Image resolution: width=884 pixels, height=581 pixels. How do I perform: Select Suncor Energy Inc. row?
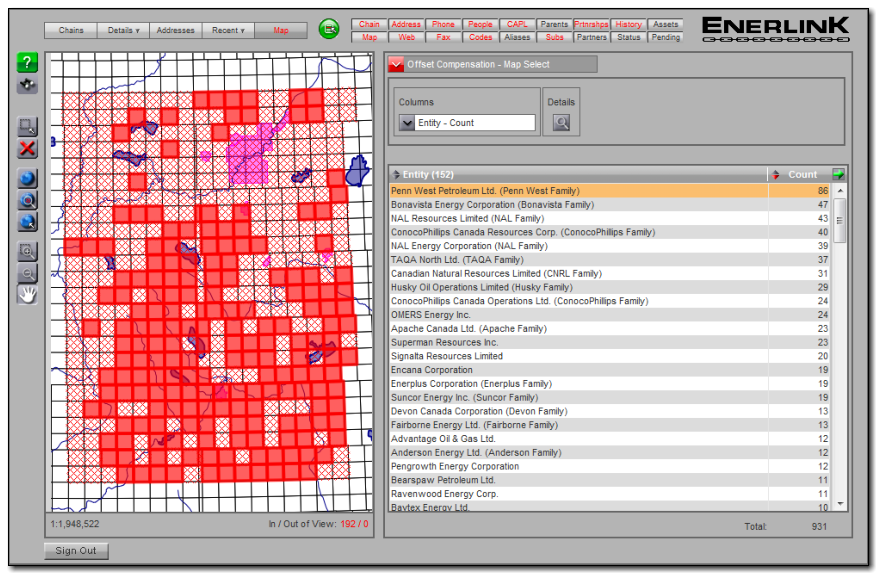tap(611, 398)
